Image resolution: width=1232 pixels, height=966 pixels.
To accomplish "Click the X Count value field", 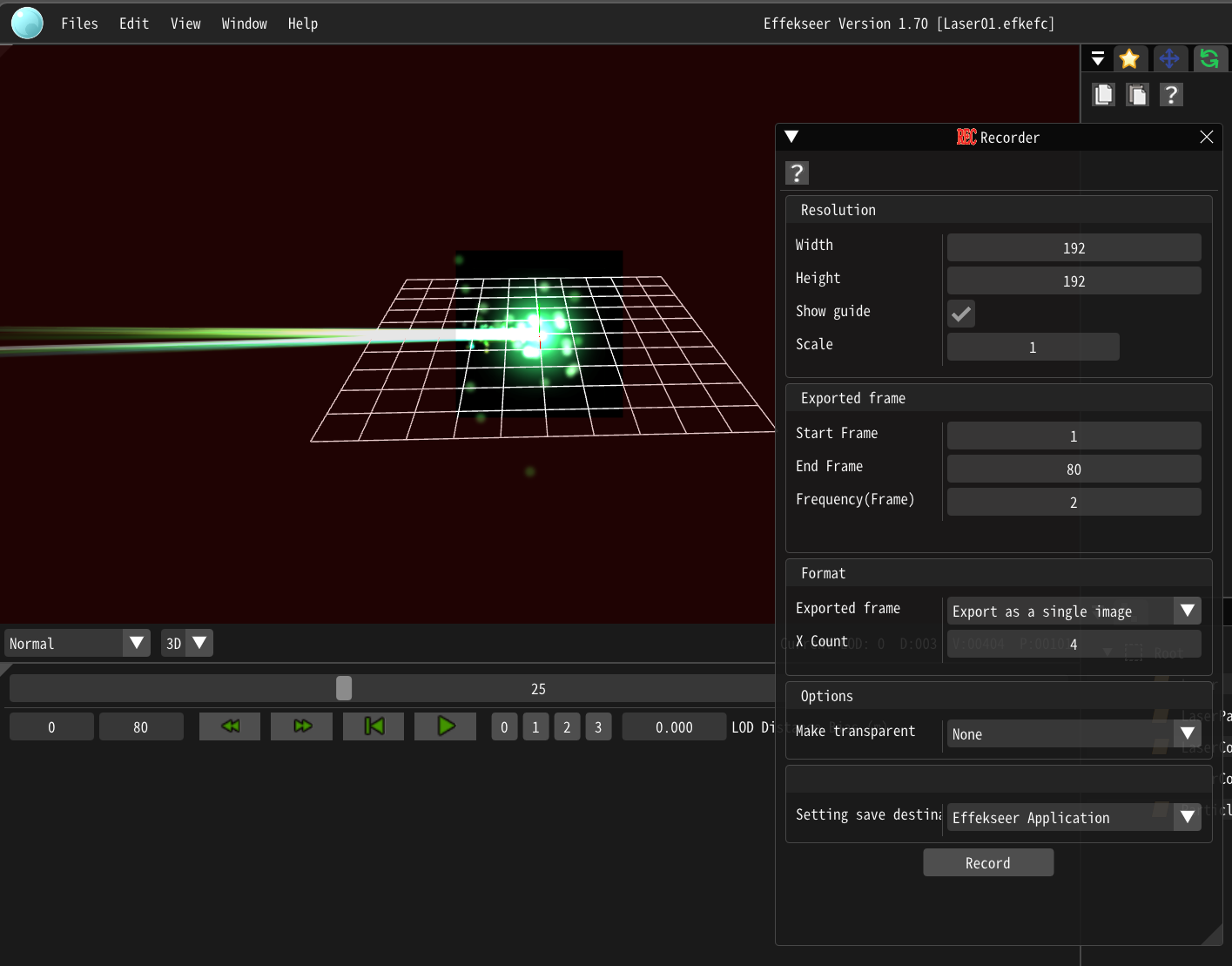I will coord(1074,644).
